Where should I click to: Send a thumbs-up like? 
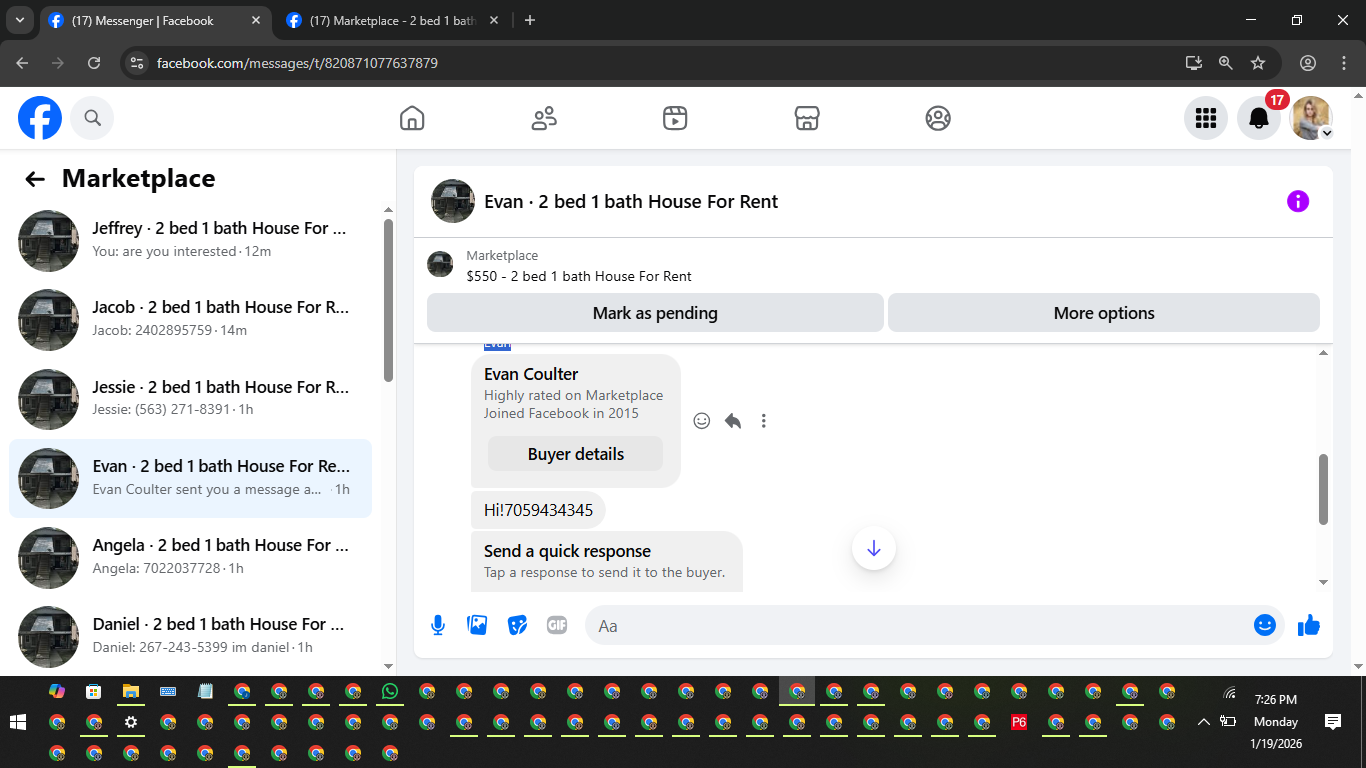(x=1309, y=626)
